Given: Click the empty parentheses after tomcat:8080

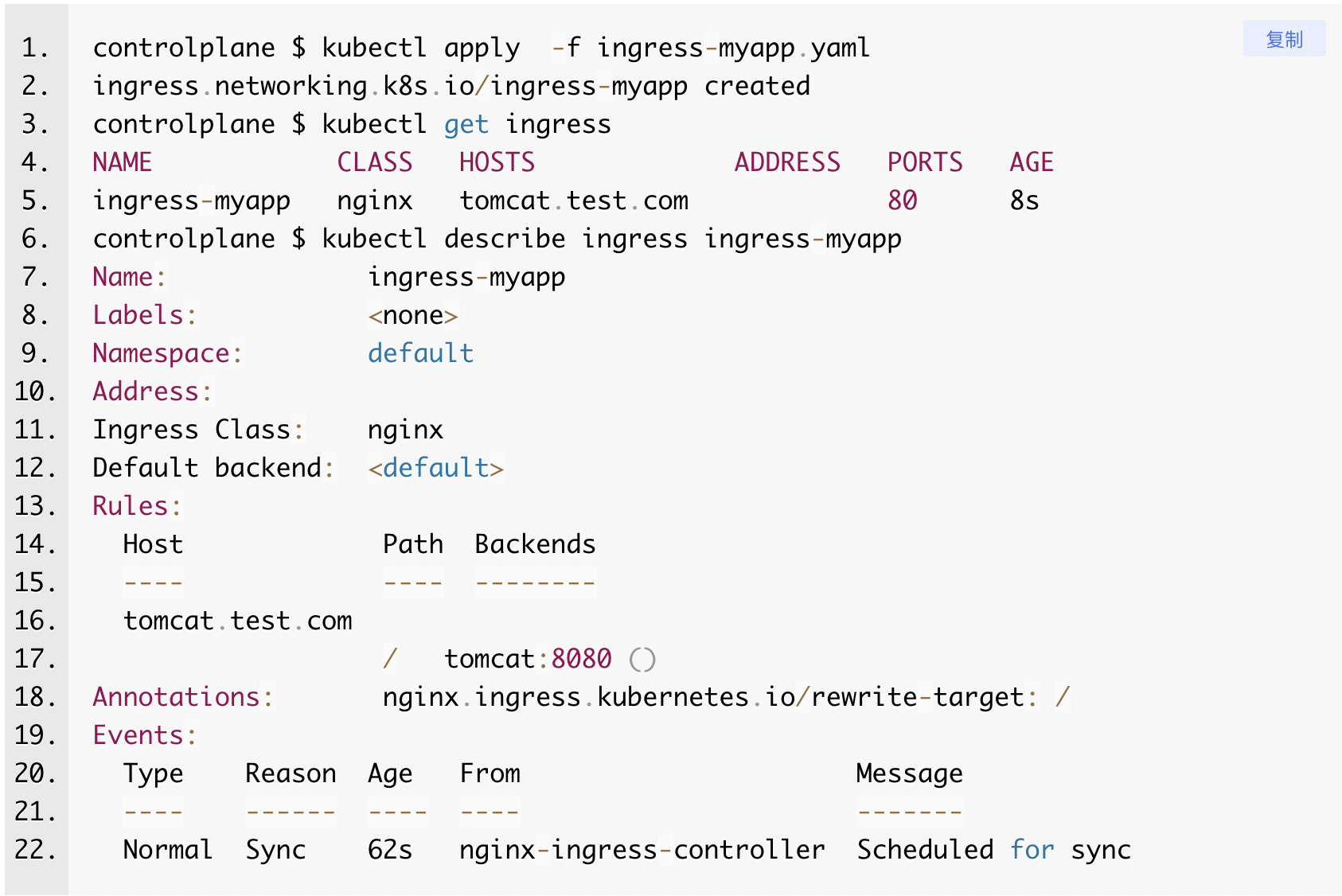Looking at the screenshot, I should click(642, 659).
